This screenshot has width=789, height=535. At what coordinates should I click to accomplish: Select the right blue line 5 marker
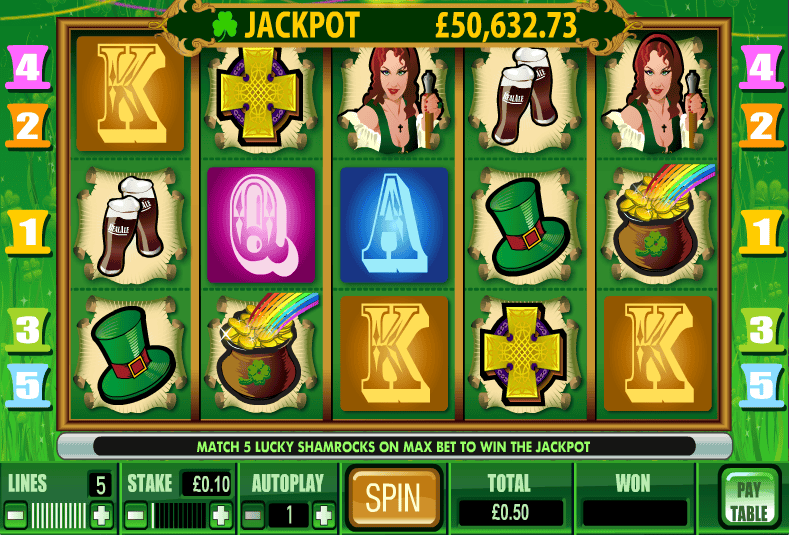[761, 386]
